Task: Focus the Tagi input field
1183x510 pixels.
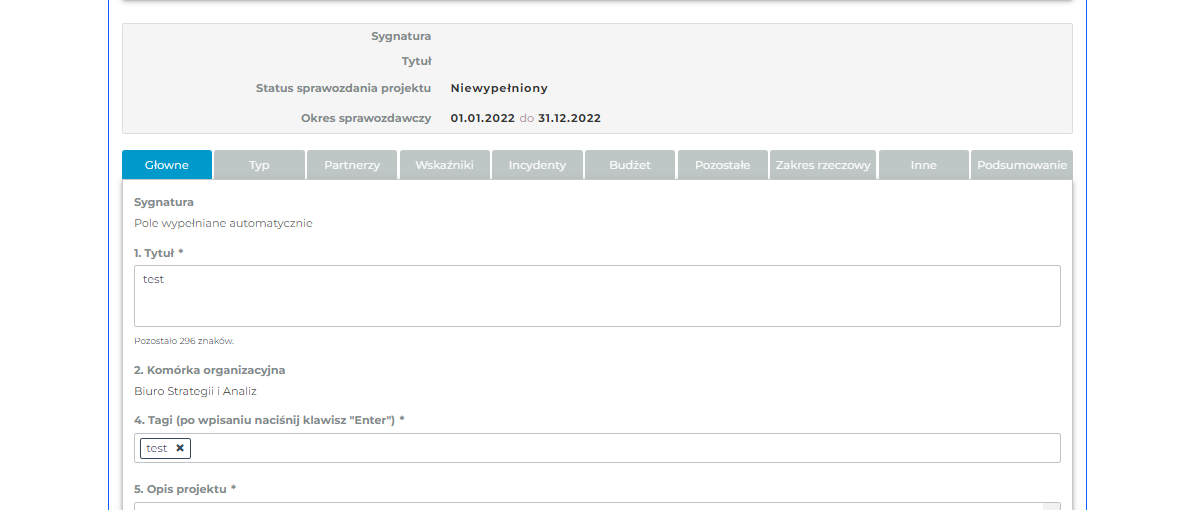Action: [620, 448]
